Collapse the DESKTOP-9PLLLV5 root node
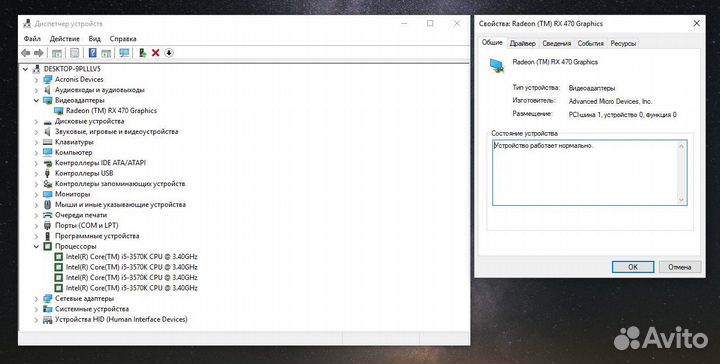The width and height of the screenshot is (720, 364). [25, 69]
